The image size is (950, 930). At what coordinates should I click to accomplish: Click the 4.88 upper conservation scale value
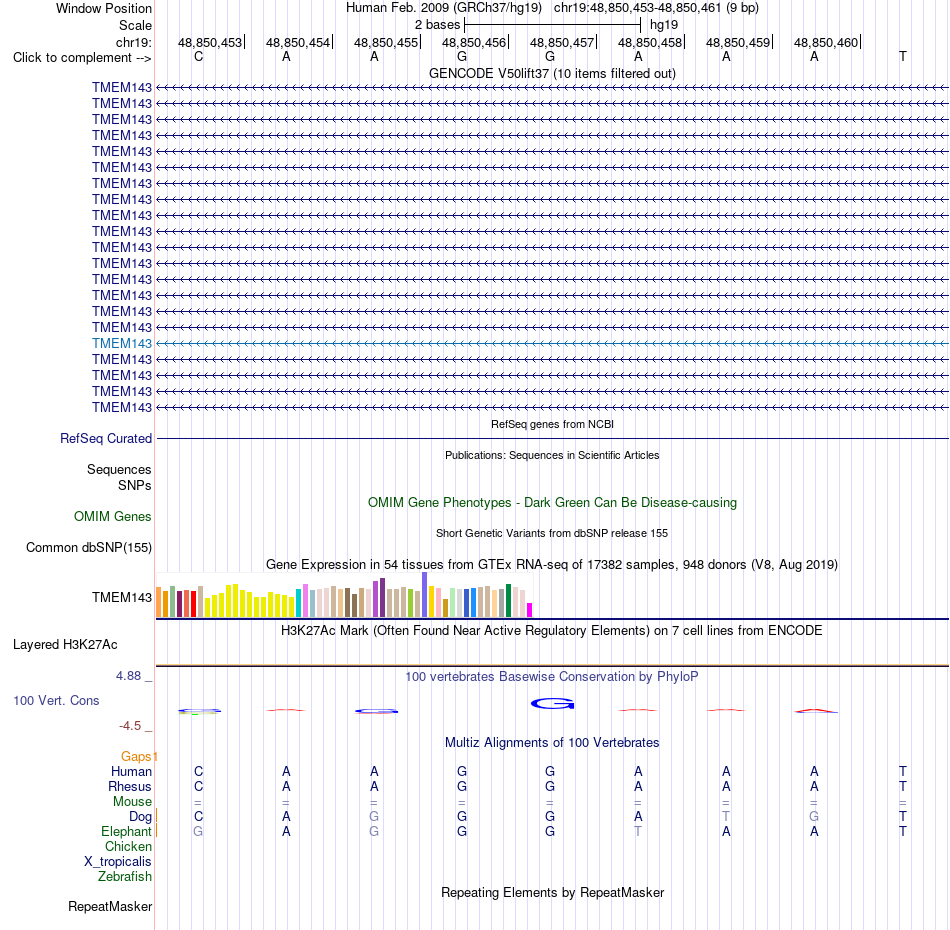click(128, 676)
